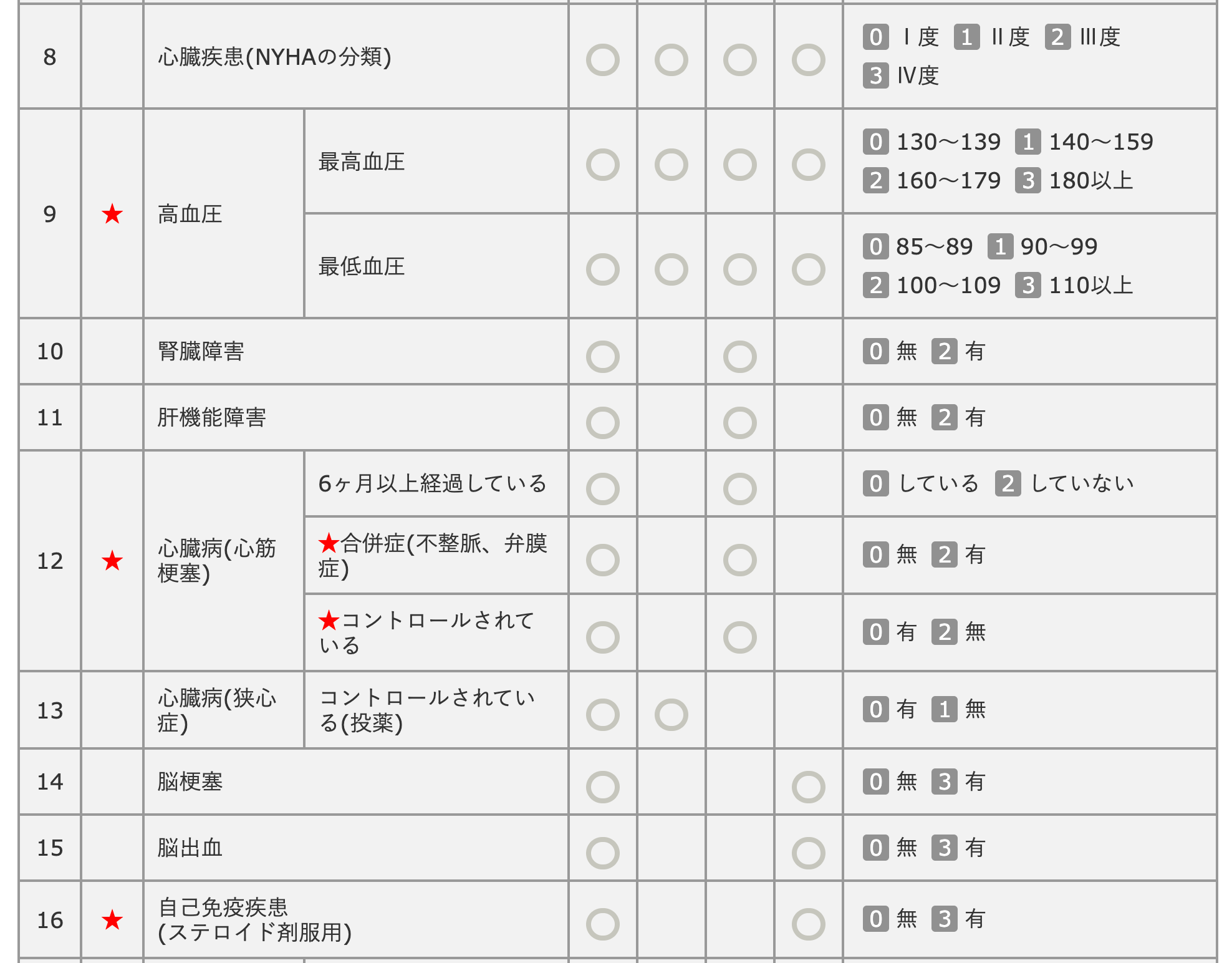Select score 3 for 最低血圧 row
The width and height of the screenshot is (1232, 963).
point(808,269)
